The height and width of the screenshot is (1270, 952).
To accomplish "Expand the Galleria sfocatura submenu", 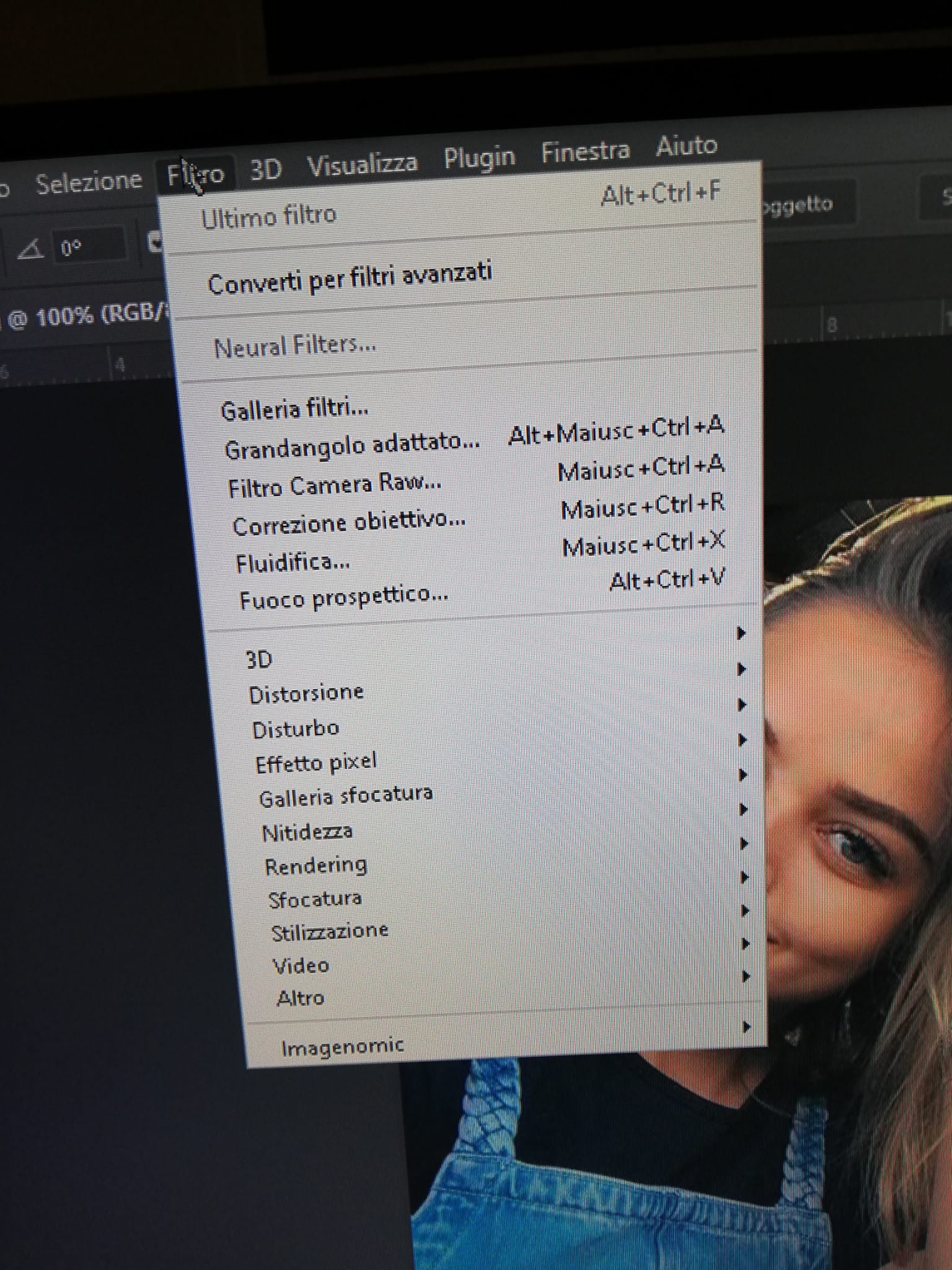I will tap(503, 786).
